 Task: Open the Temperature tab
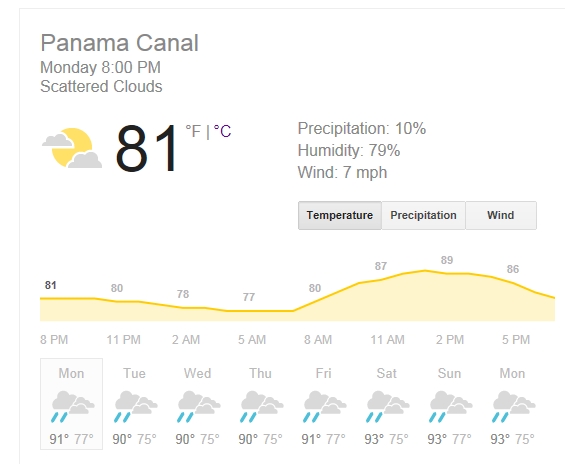click(339, 215)
